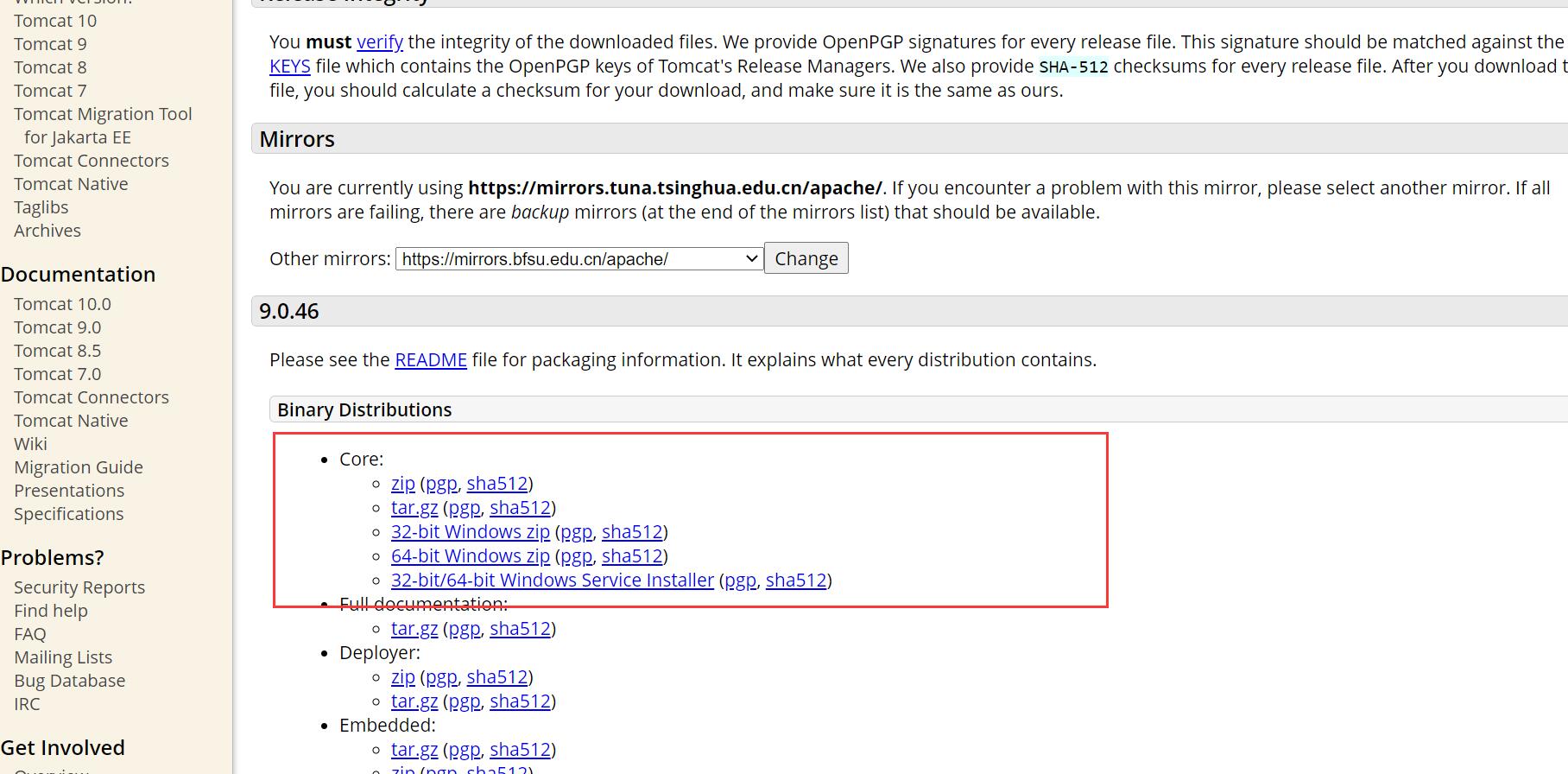
Task: Open Tomcat 7.0 documentation
Action: click(57, 374)
